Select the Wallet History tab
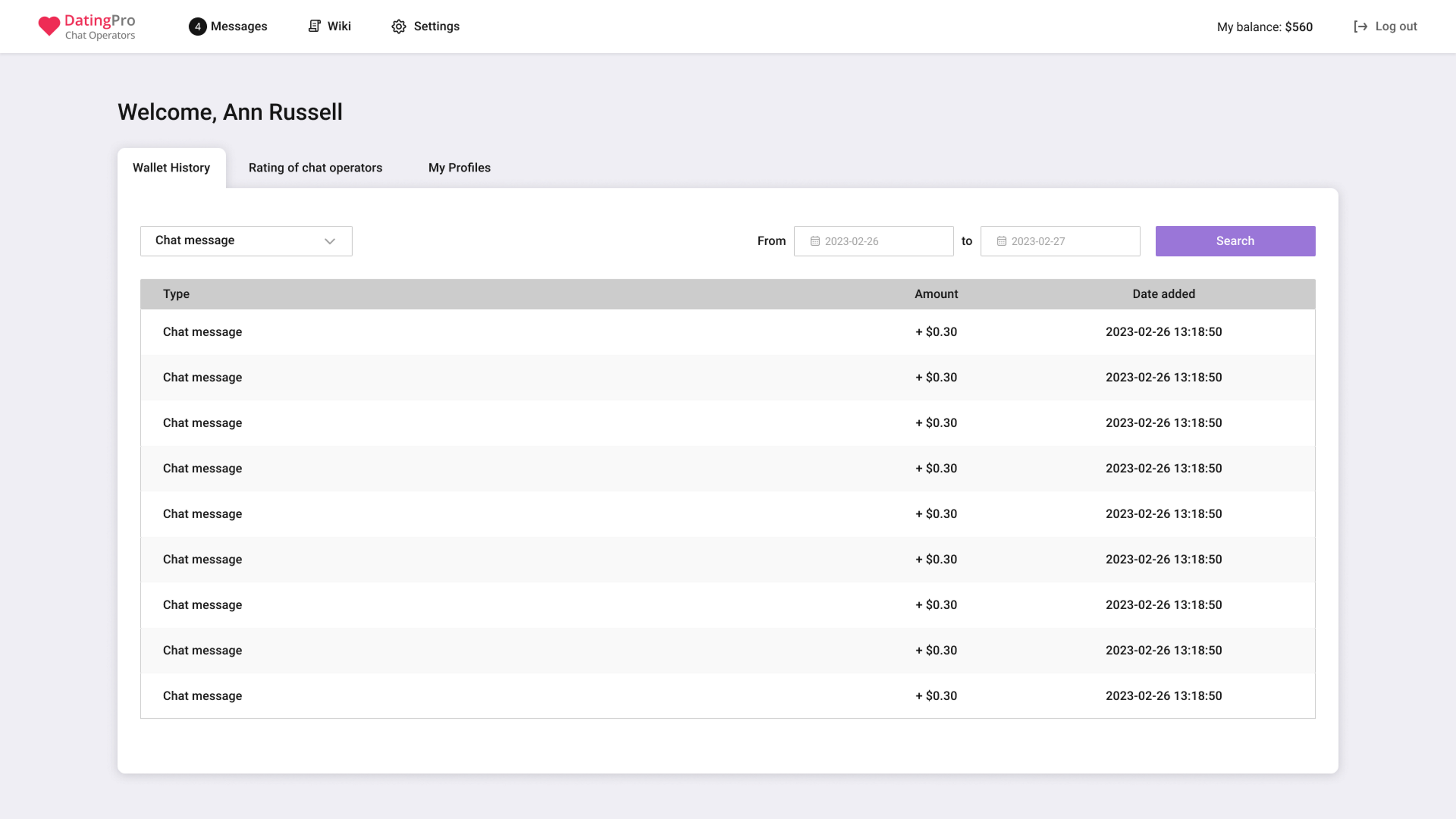The height and width of the screenshot is (819, 1456). (x=171, y=168)
